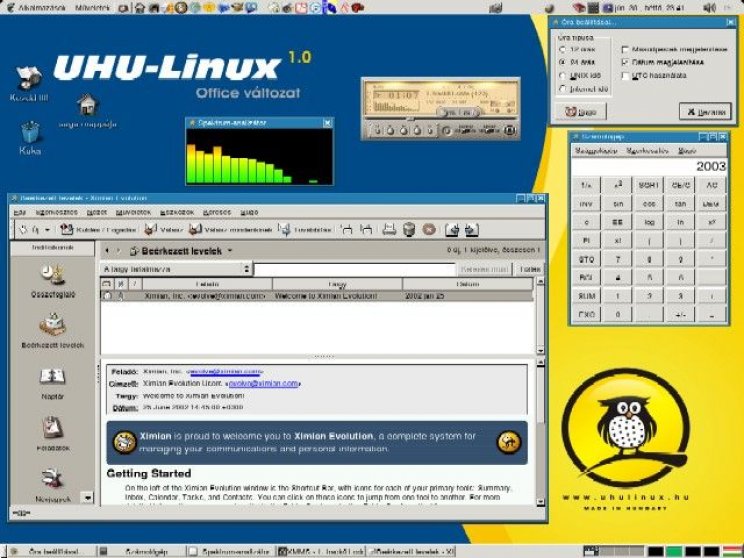This screenshot has height=558, width=744.
Task: Click the calculator display showing 2003
Action: coord(649,166)
